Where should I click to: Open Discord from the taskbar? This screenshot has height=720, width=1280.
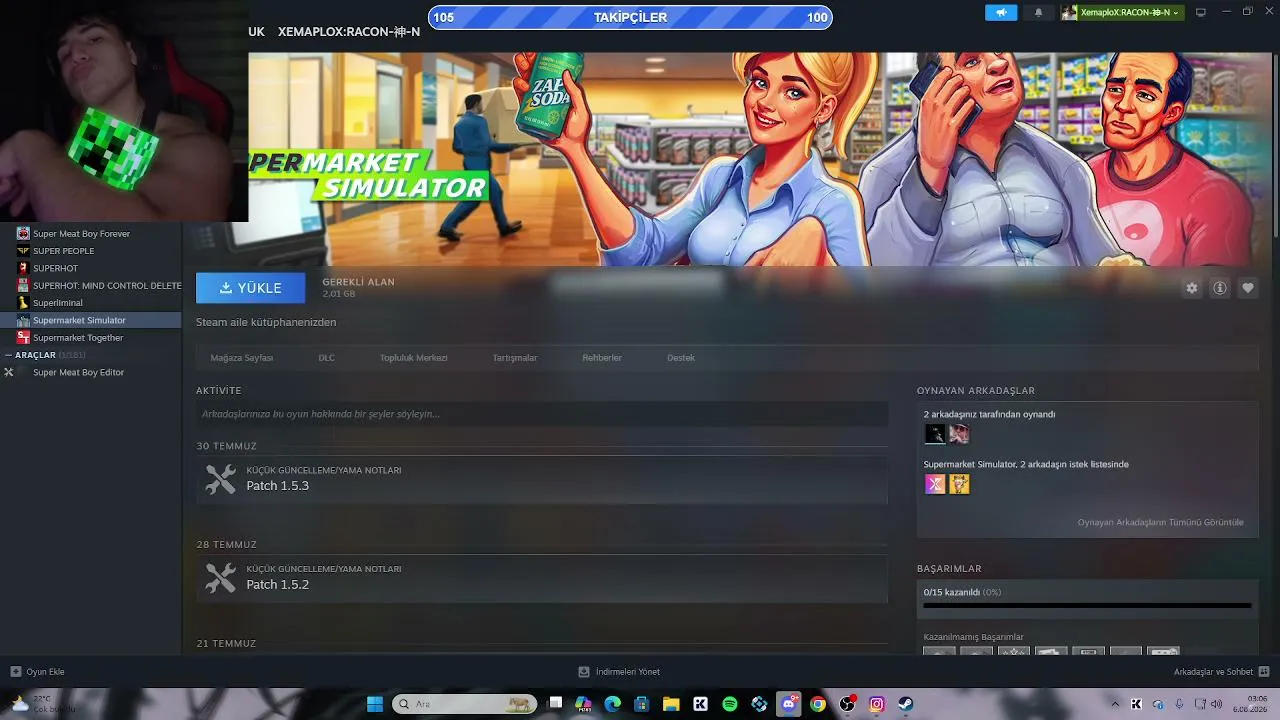pyautogui.click(x=789, y=704)
